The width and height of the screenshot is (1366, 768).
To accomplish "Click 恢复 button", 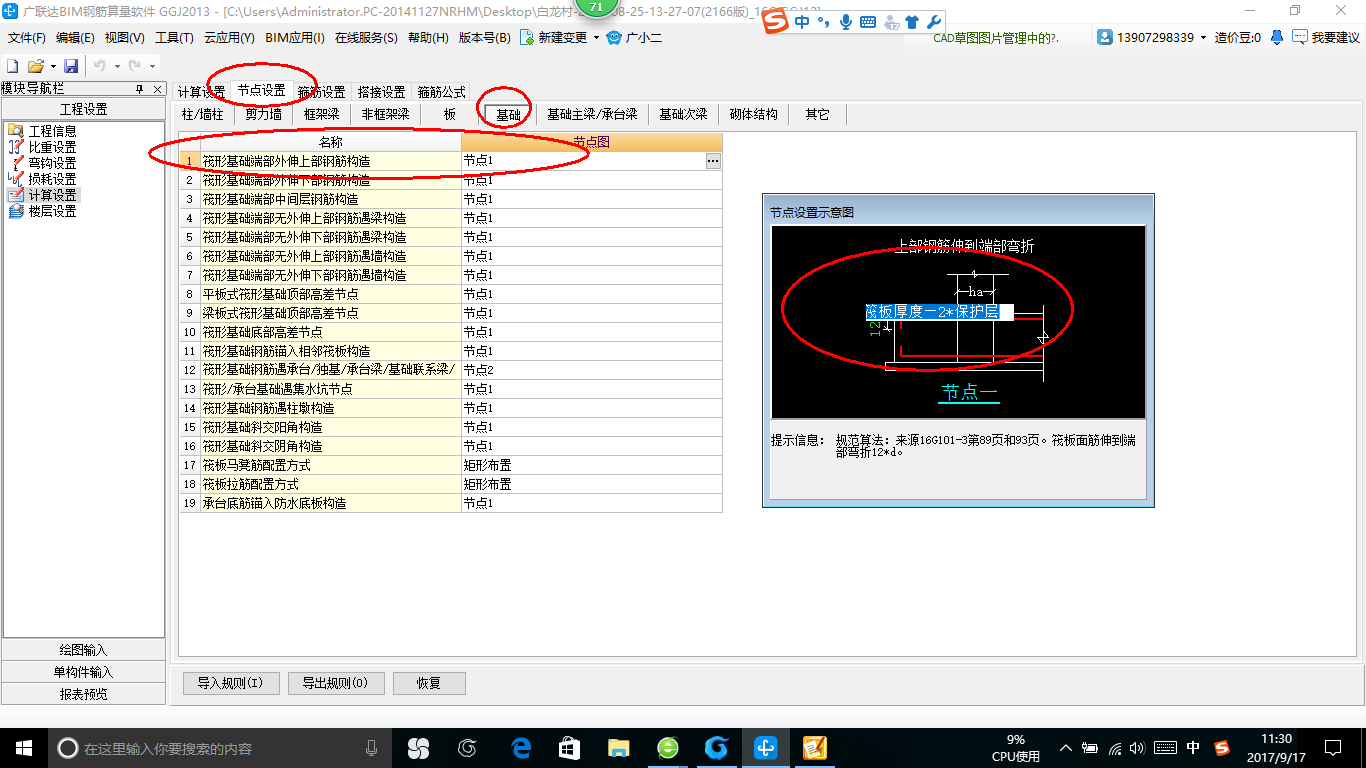I will pyautogui.click(x=429, y=683).
